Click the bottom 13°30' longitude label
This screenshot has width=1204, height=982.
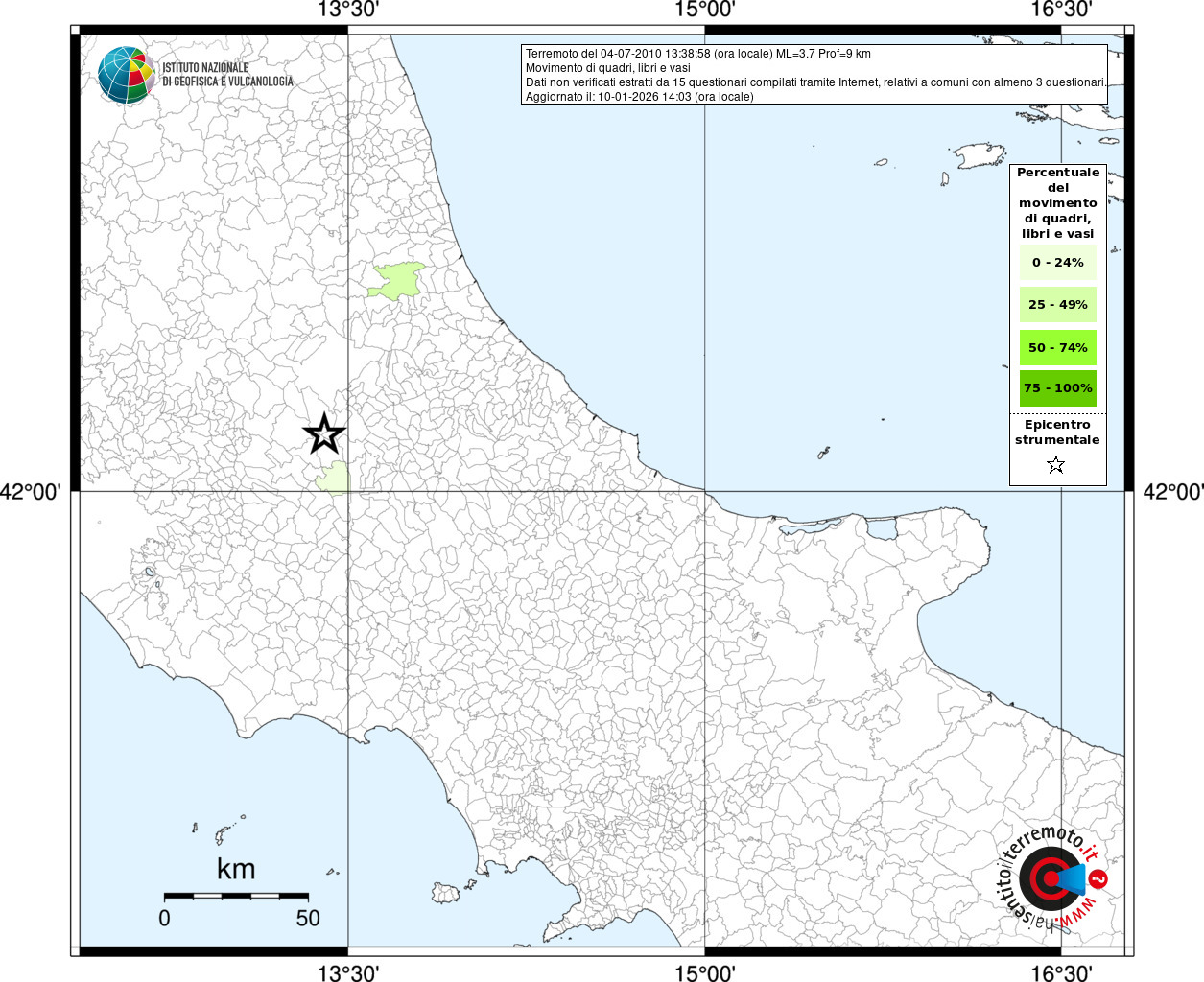(x=348, y=973)
